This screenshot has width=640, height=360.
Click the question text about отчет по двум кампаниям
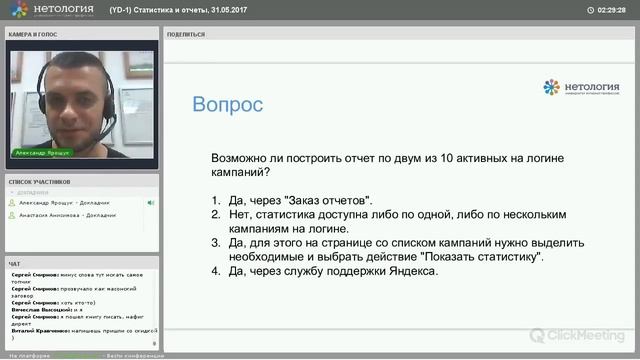click(x=387, y=165)
